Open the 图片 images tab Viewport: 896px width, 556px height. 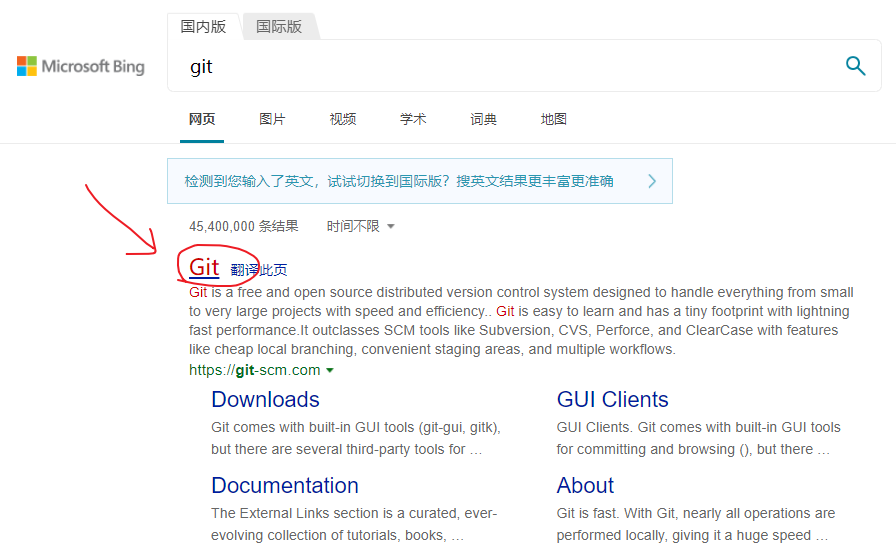coord(272,119)
